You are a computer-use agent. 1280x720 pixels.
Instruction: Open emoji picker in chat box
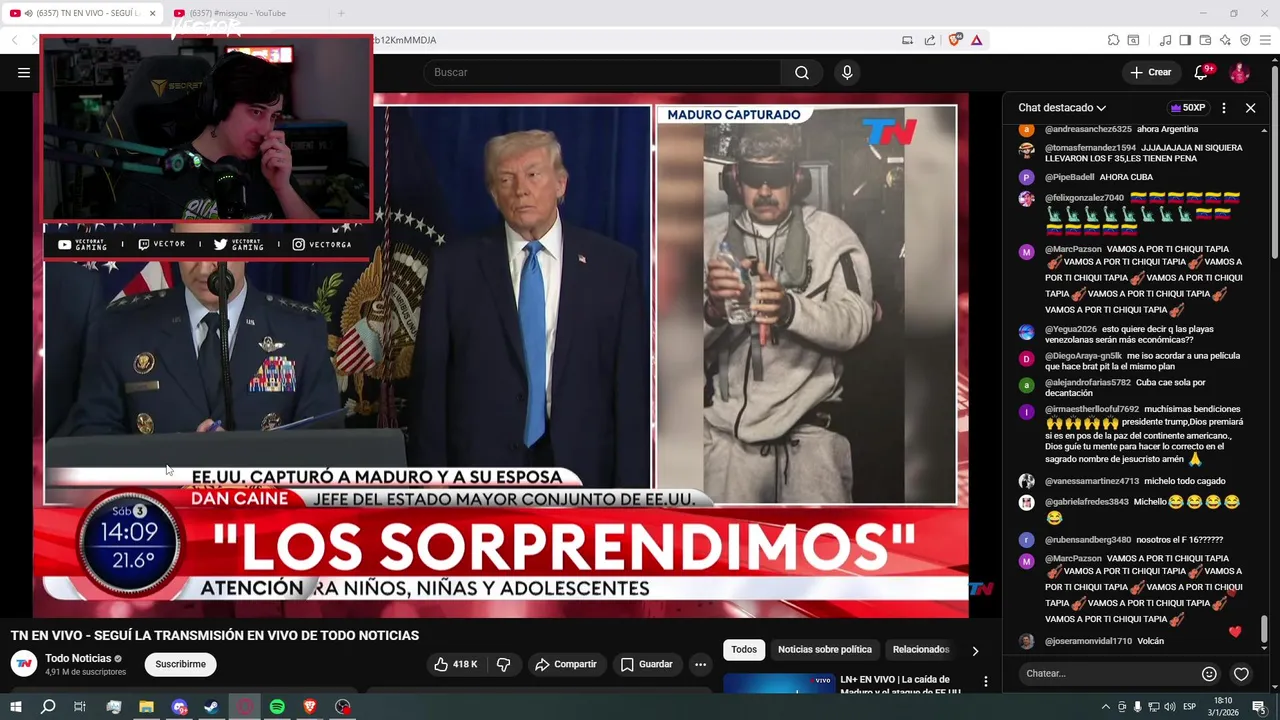(1209, 674)
